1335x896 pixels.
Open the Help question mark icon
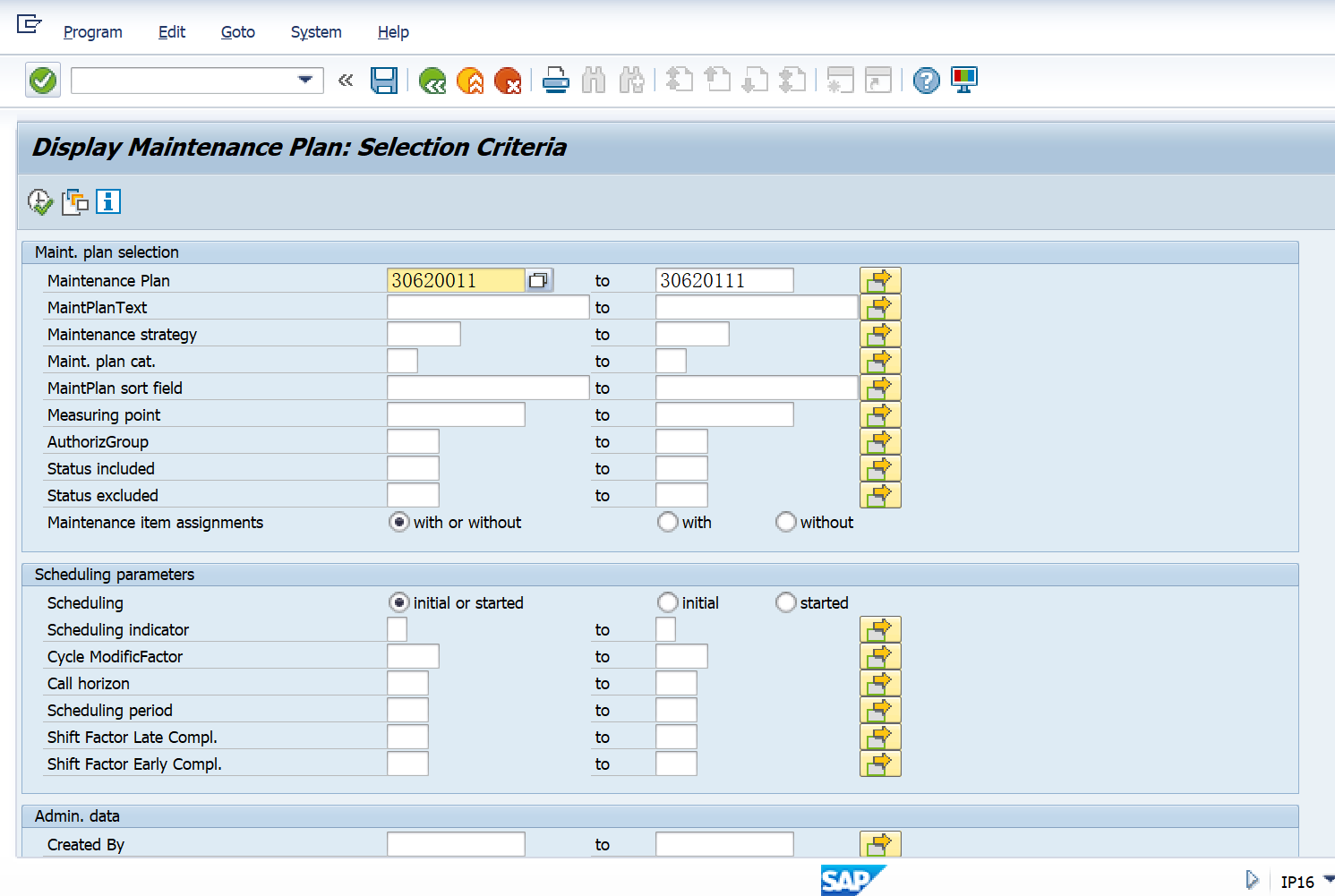coord(927,81)
